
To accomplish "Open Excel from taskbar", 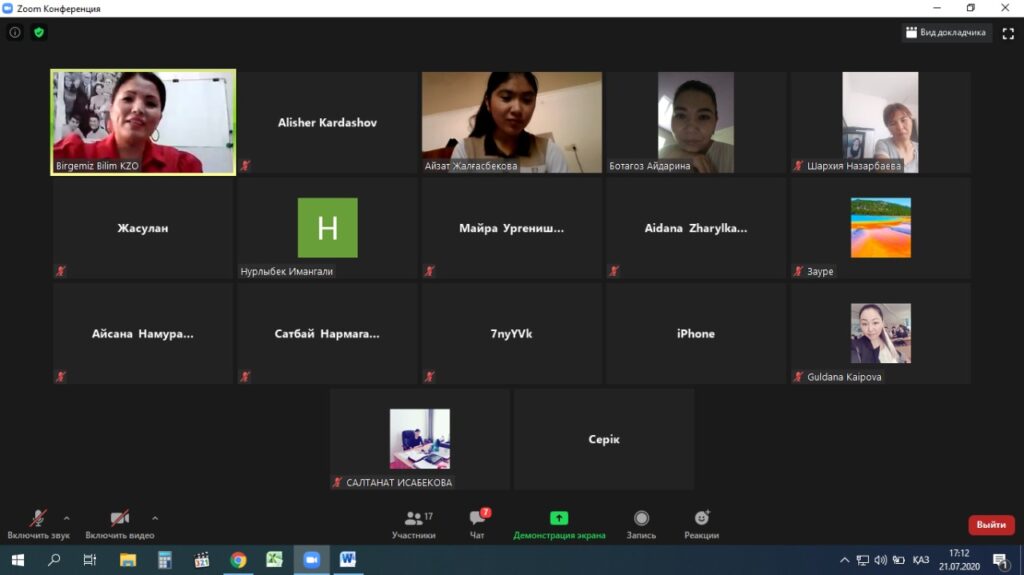I will click(x=274, y=560).
